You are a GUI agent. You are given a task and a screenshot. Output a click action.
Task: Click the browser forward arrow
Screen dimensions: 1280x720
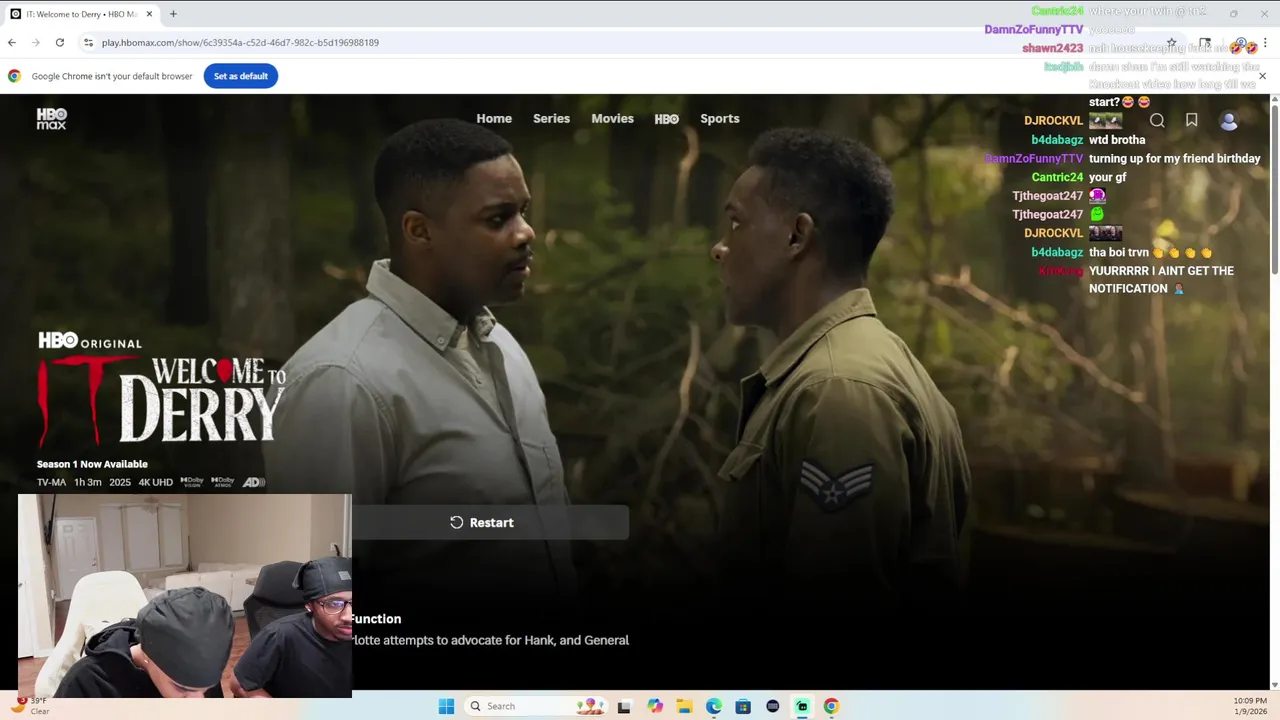tap(36, 42)
